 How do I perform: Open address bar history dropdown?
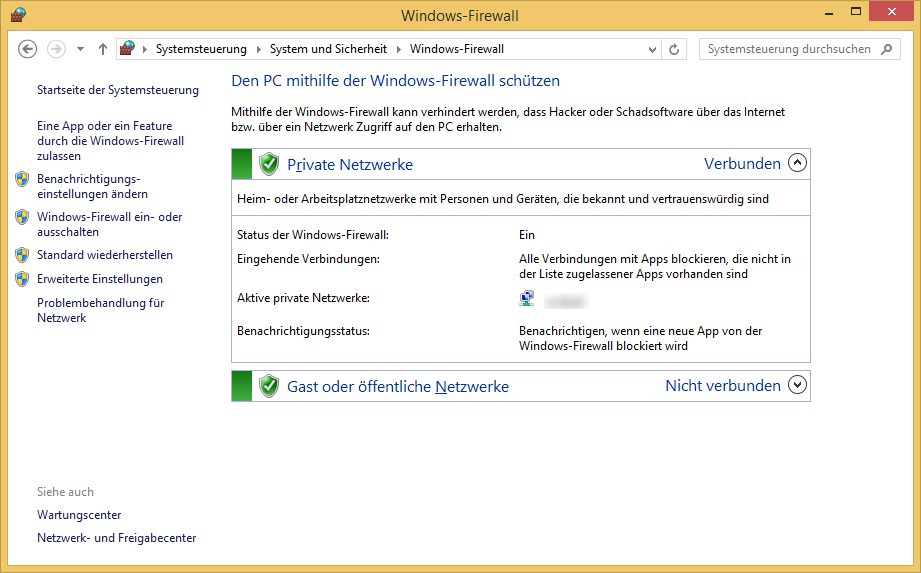[x=652, y=49]
